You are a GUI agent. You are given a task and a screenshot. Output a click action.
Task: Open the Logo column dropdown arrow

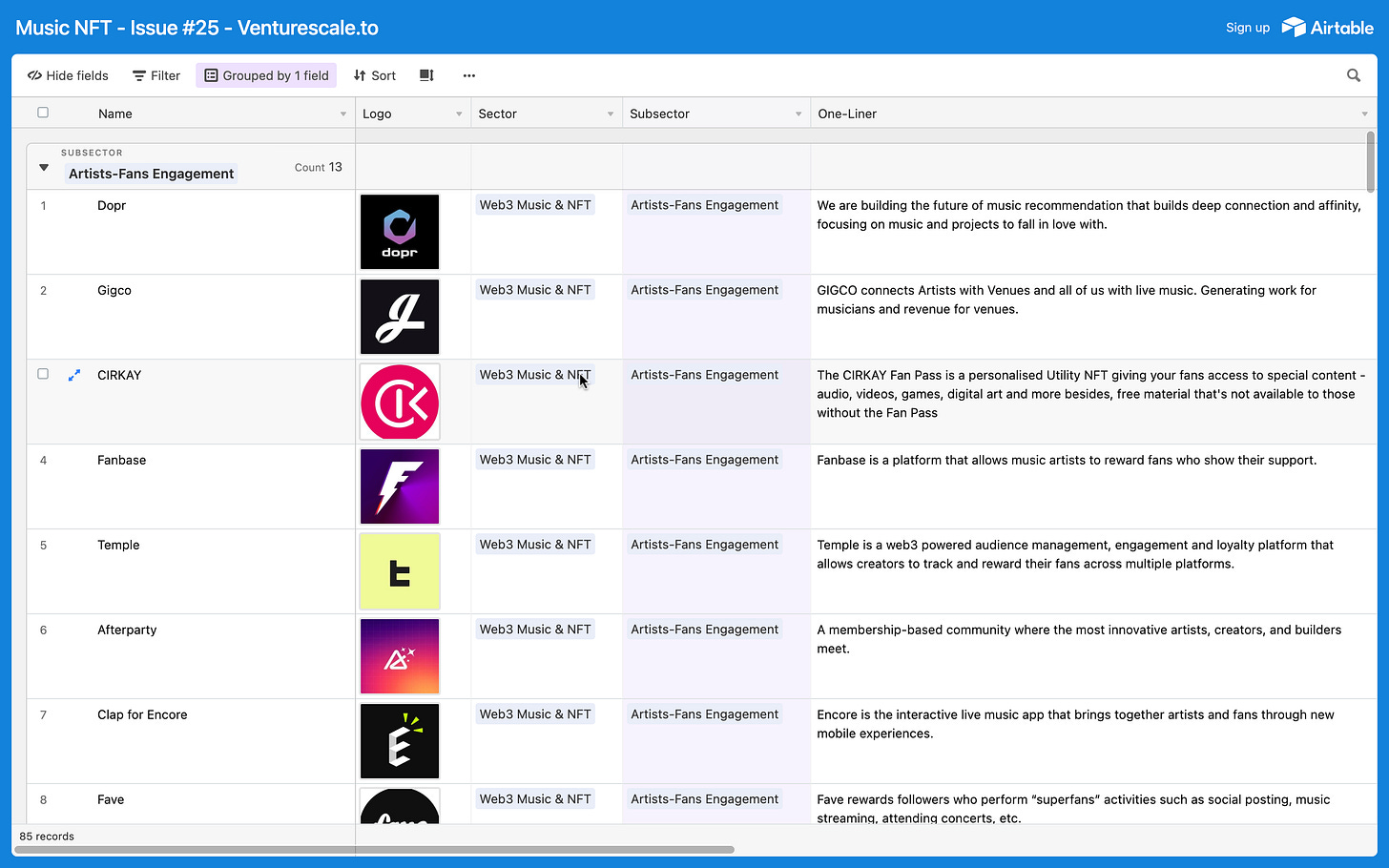(459, 114)
